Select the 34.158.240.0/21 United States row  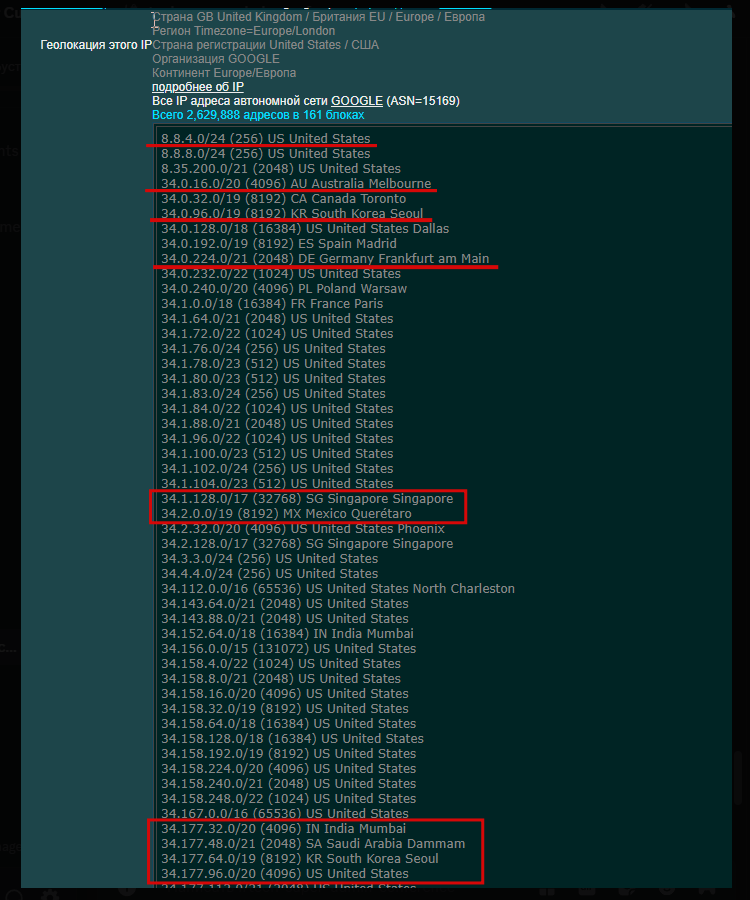click(x=289, y=783)
